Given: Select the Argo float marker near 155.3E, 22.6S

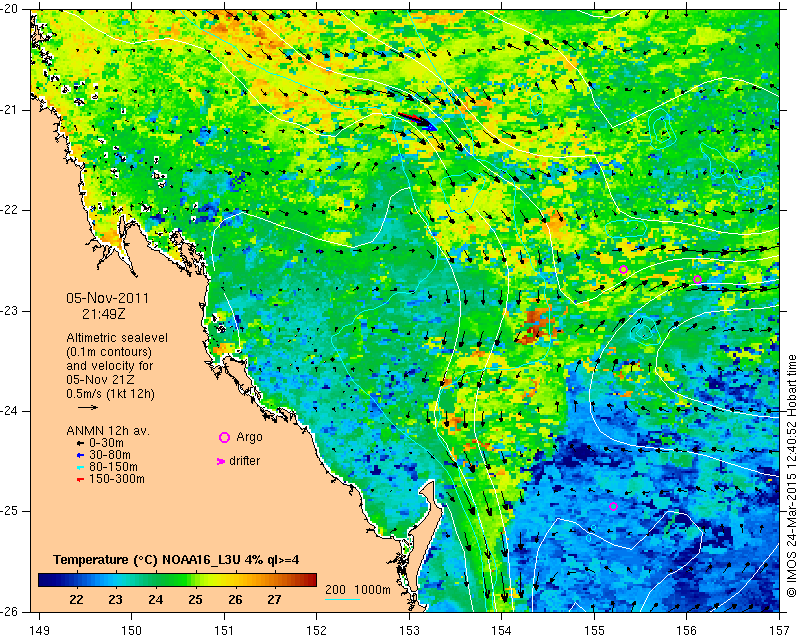Looking at the screenshot, I should point(623,269).
